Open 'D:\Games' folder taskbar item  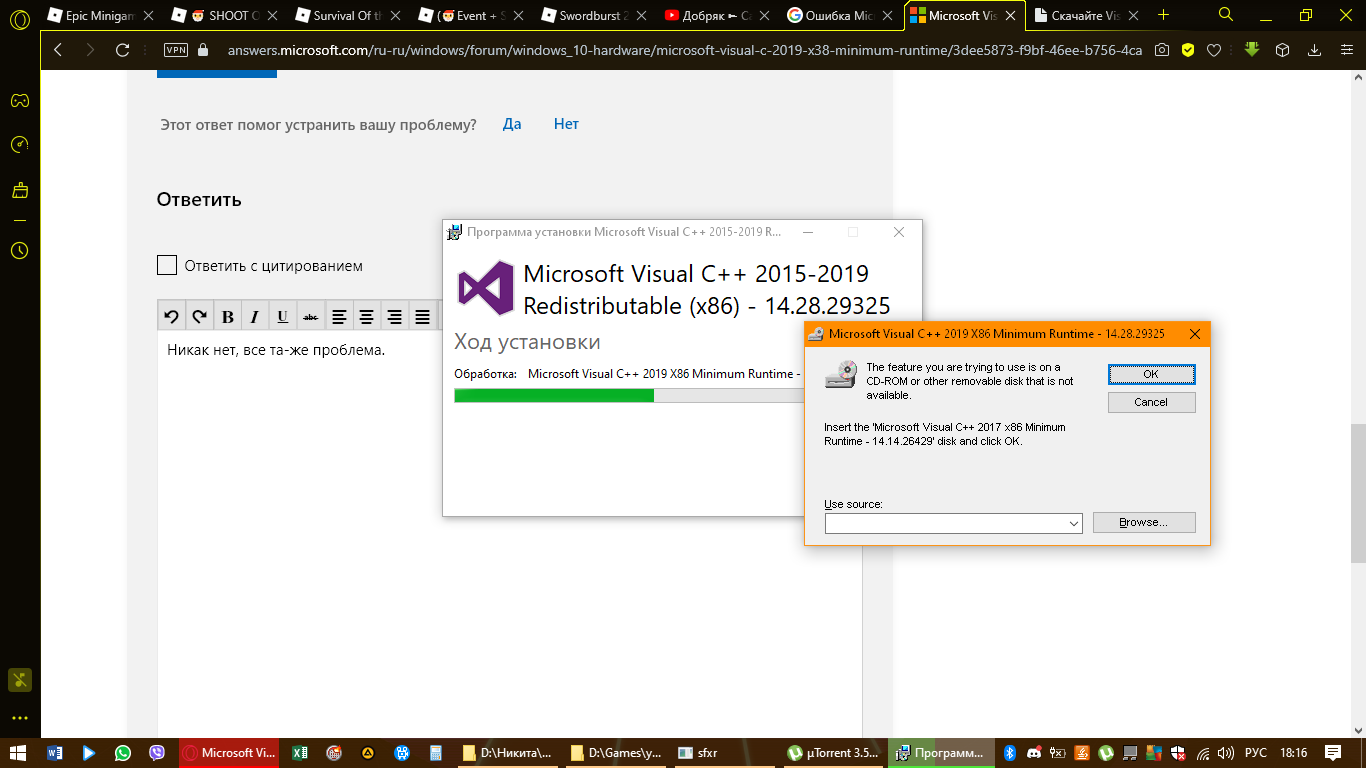pos(615,753)
